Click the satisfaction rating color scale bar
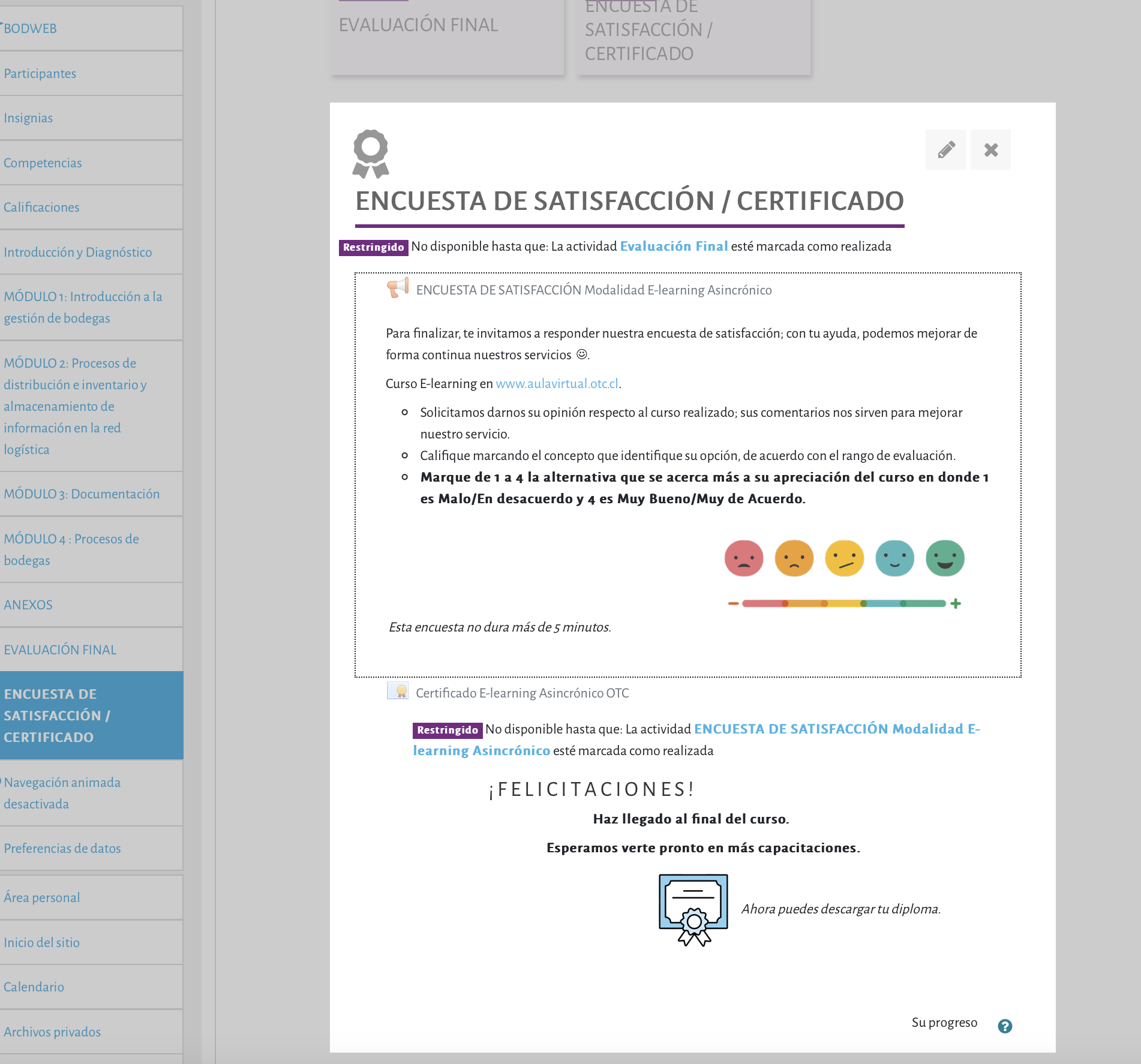1141x1064 pixels. click(844, 603)
